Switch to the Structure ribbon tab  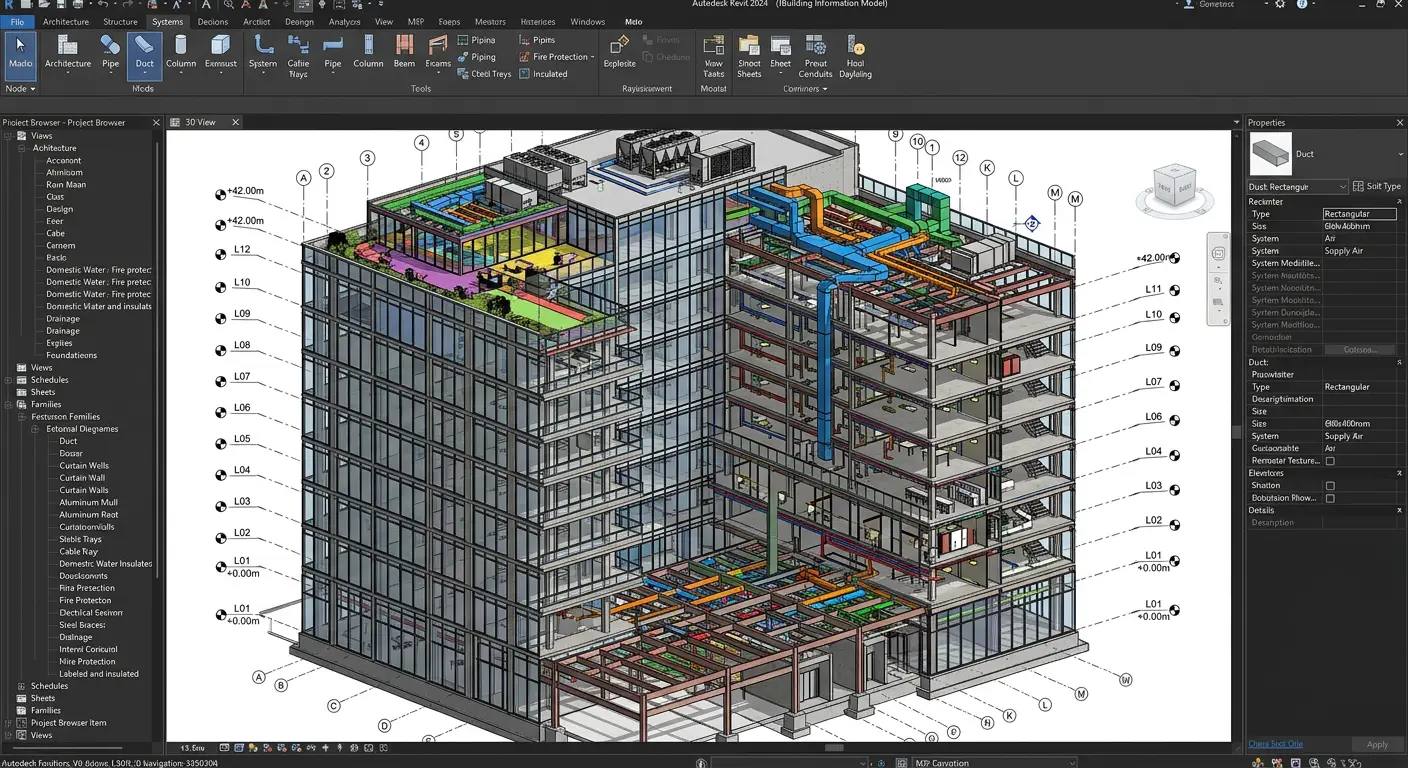coord(120,22)
